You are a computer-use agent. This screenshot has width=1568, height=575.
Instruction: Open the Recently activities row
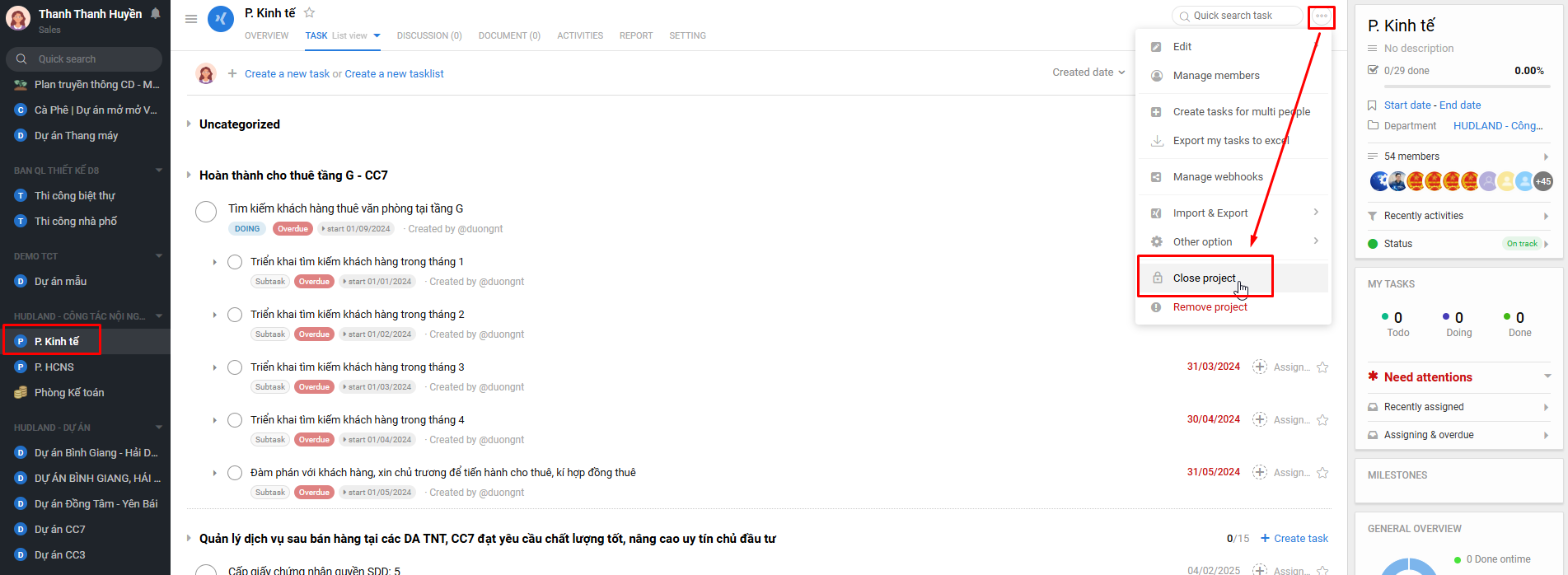pos(1458,216)
